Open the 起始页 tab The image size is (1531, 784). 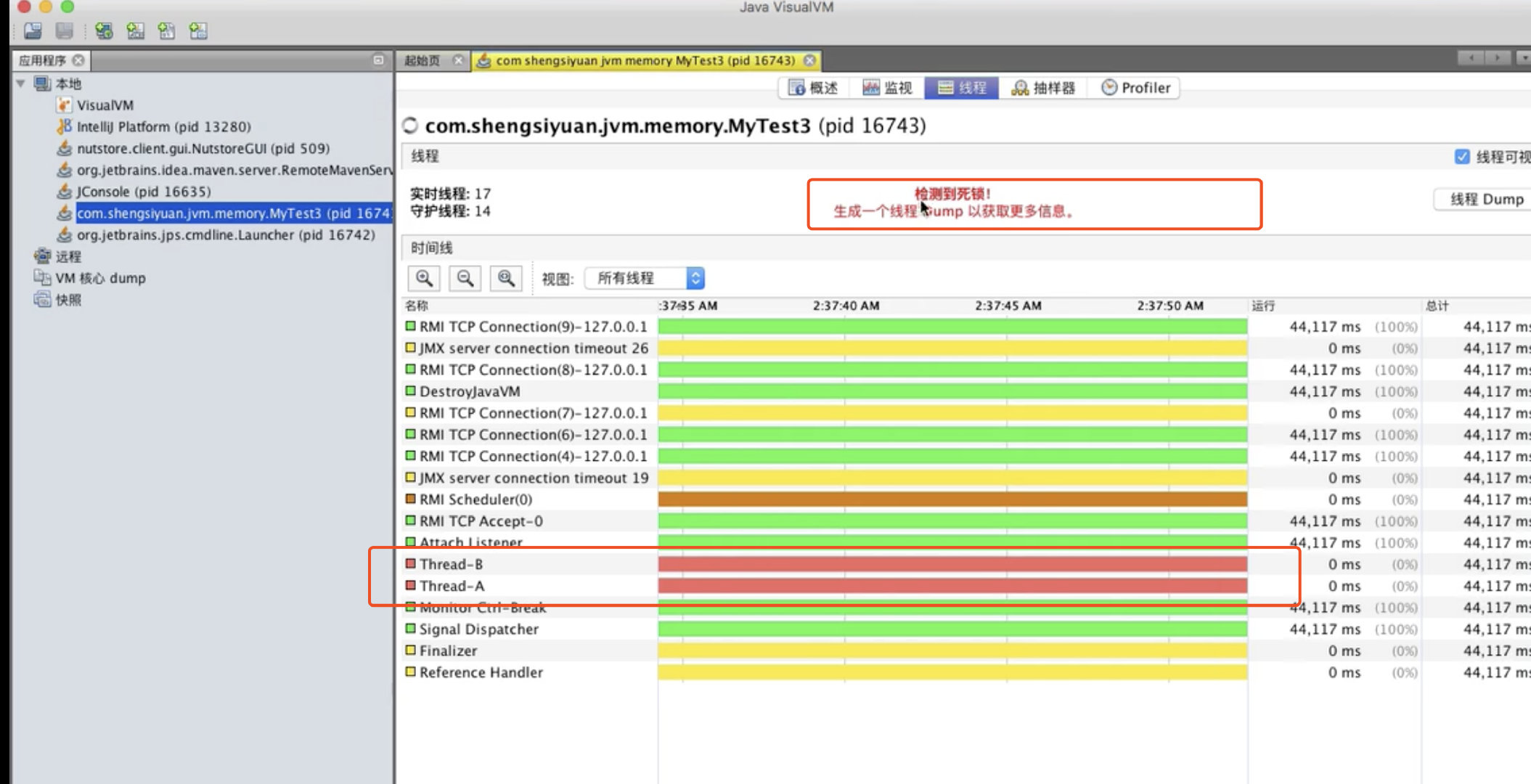click(x=422, y=60)
